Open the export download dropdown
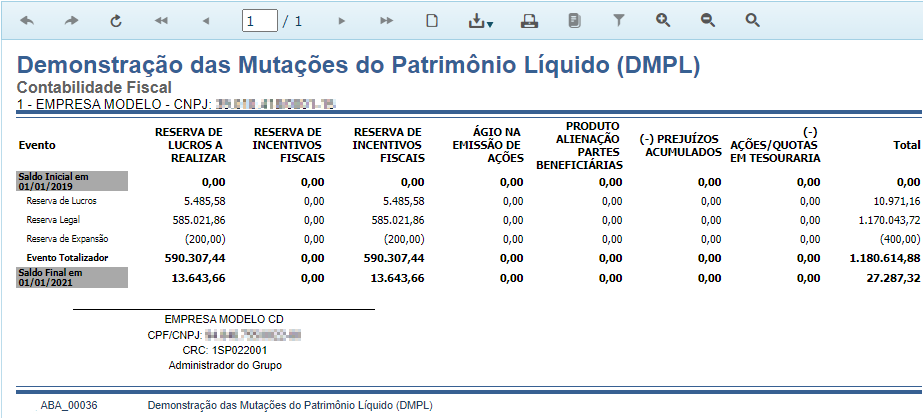 click(x=481, y=21)
